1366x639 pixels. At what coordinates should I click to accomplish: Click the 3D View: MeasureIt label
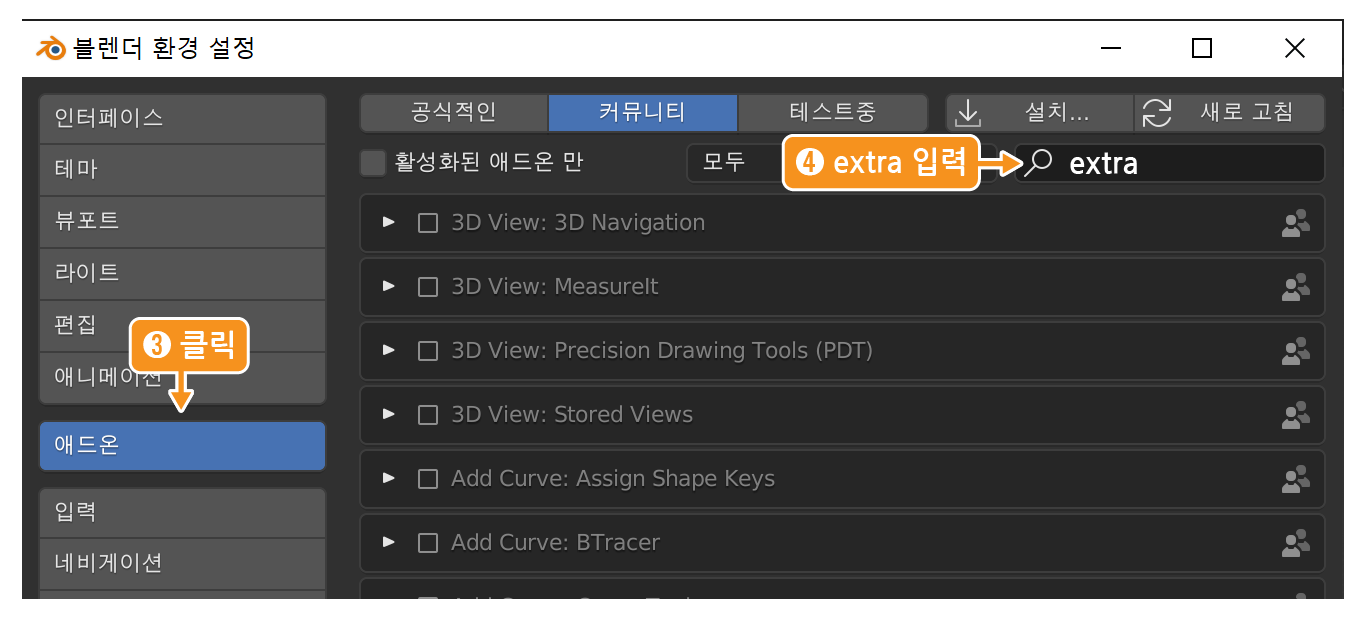point(555,287)
